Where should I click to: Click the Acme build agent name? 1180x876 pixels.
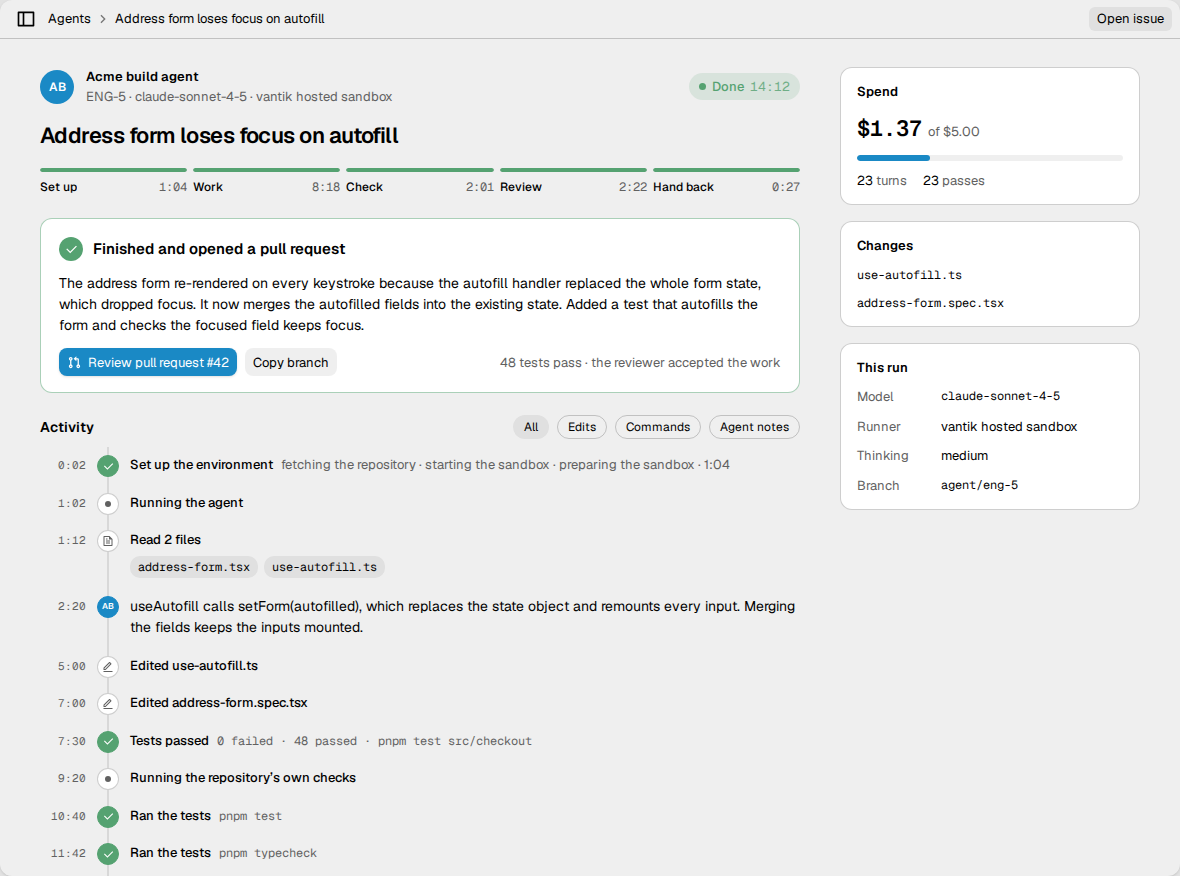coord(142,76)
